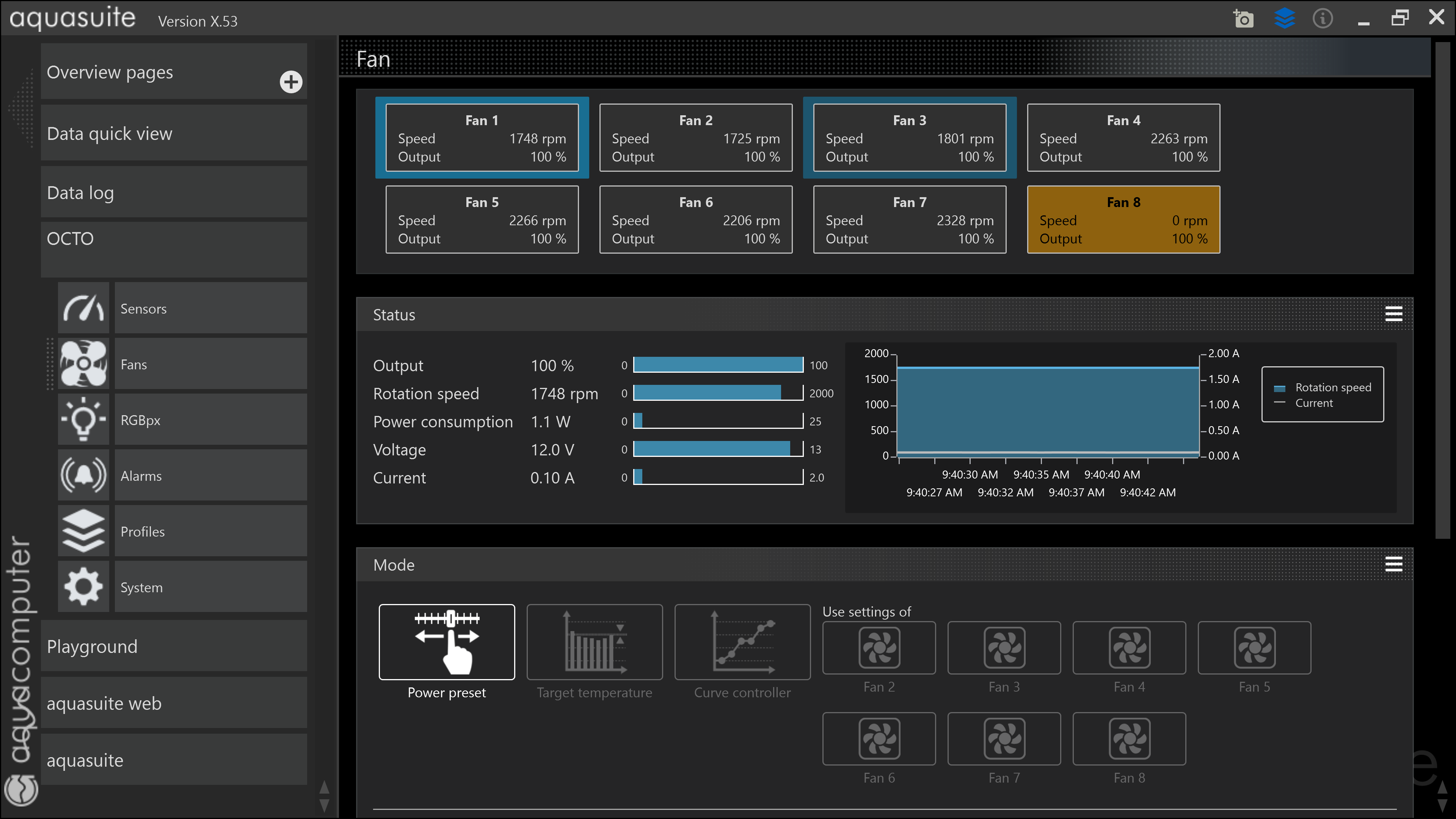
Task: Click the Profiles layers icon in sidebar
Action: tap(83, 531)
